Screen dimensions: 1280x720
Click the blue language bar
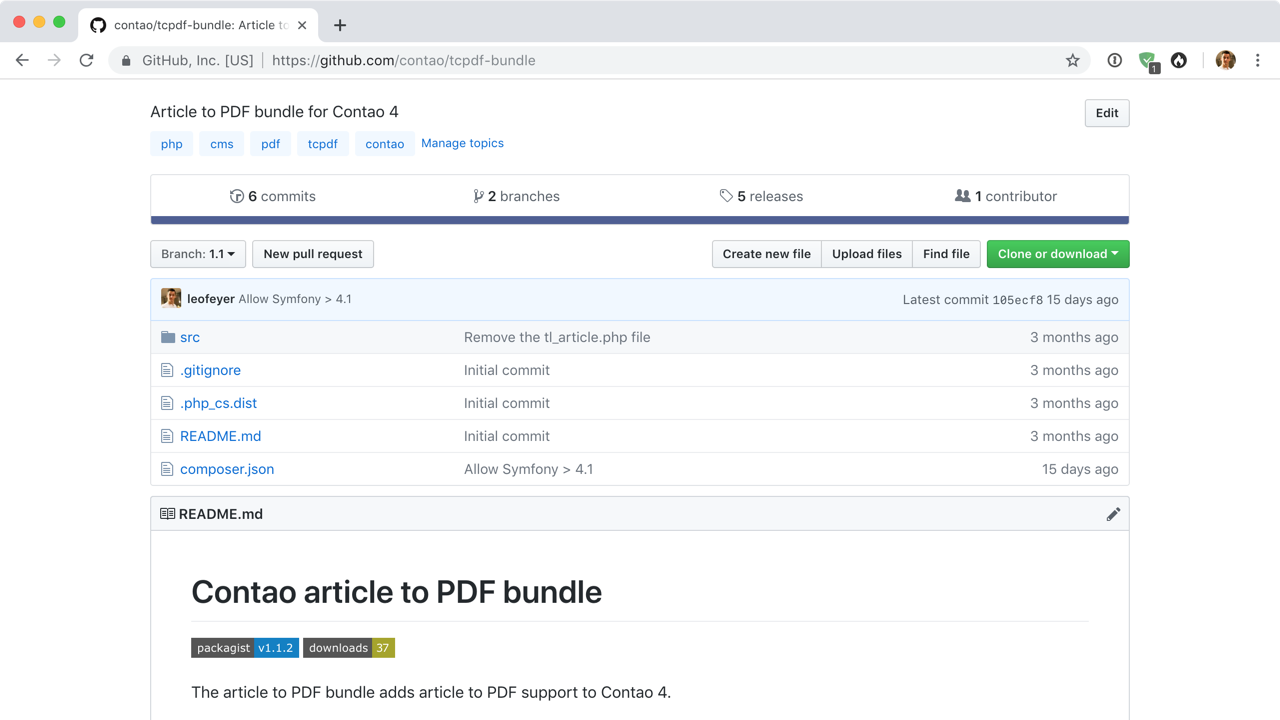640,220
